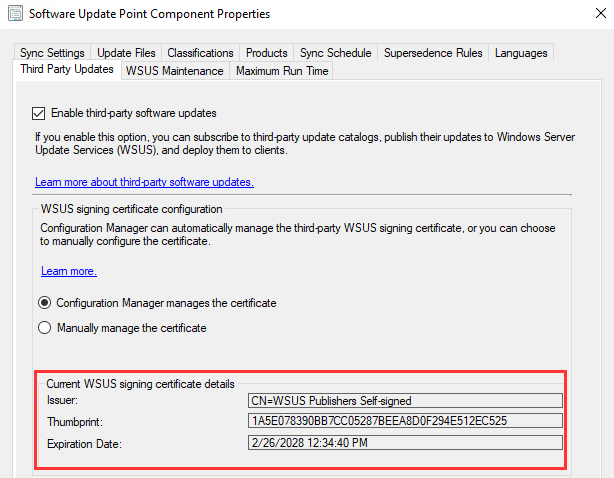Go to the Maximum Run Time tab
Viewport: 614px width, 478px height.
(x=282, y=71)
